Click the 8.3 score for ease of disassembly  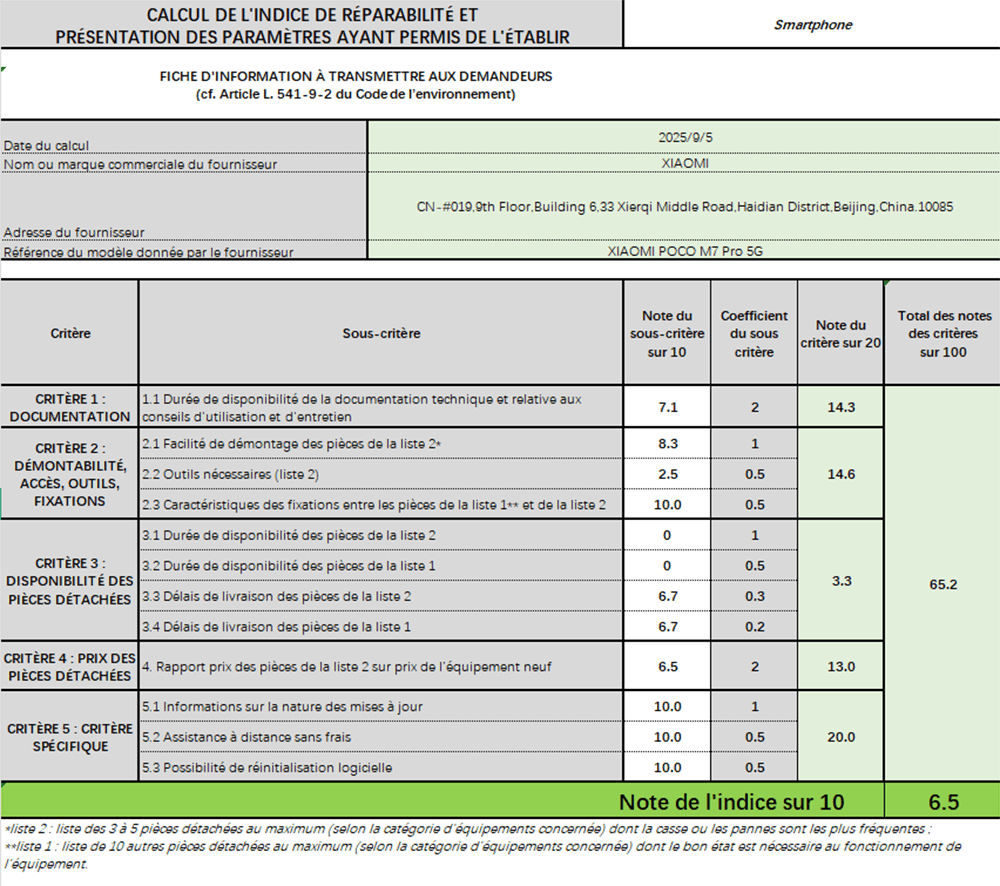click(x=667, y=443)
